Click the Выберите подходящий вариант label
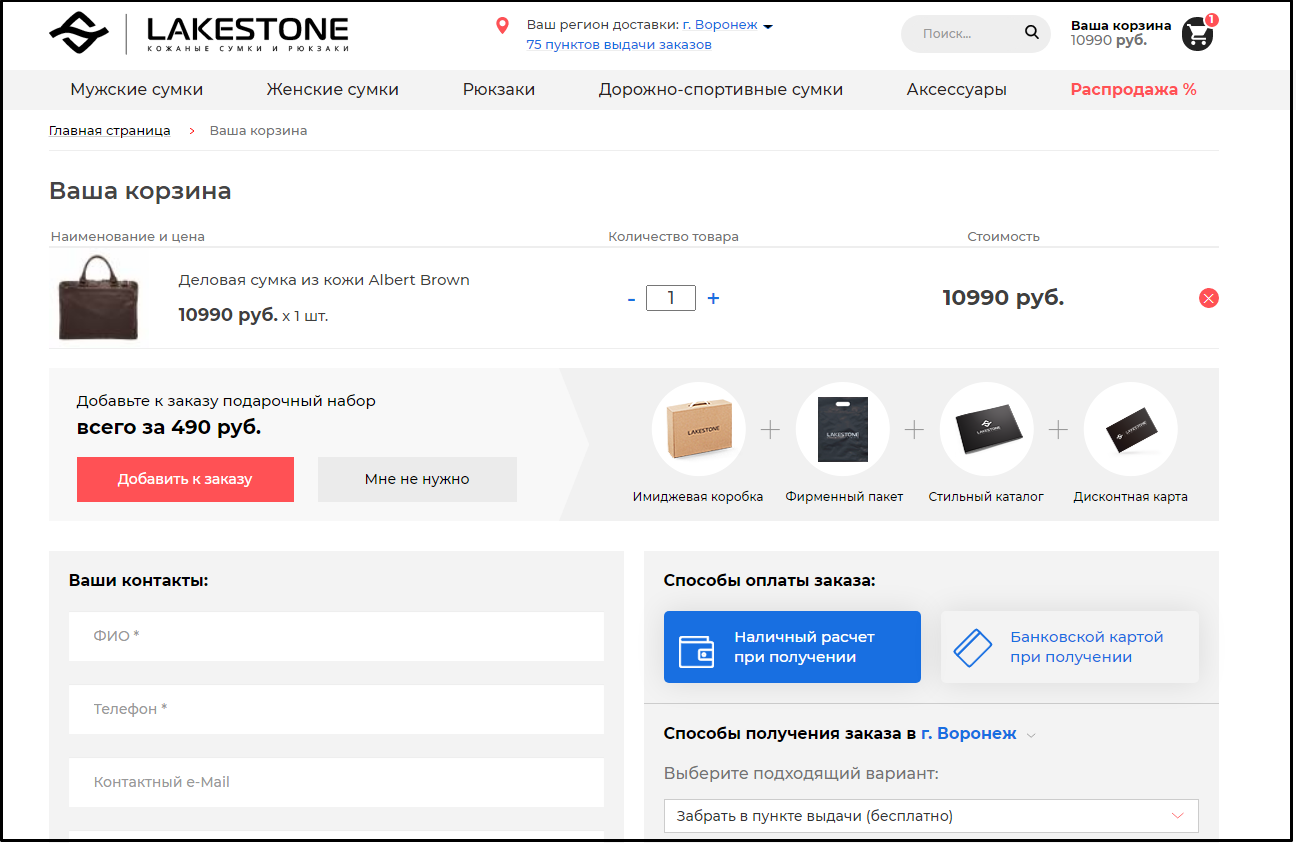The width and height of the screenshot is (1296, 843). click(801, 773)
